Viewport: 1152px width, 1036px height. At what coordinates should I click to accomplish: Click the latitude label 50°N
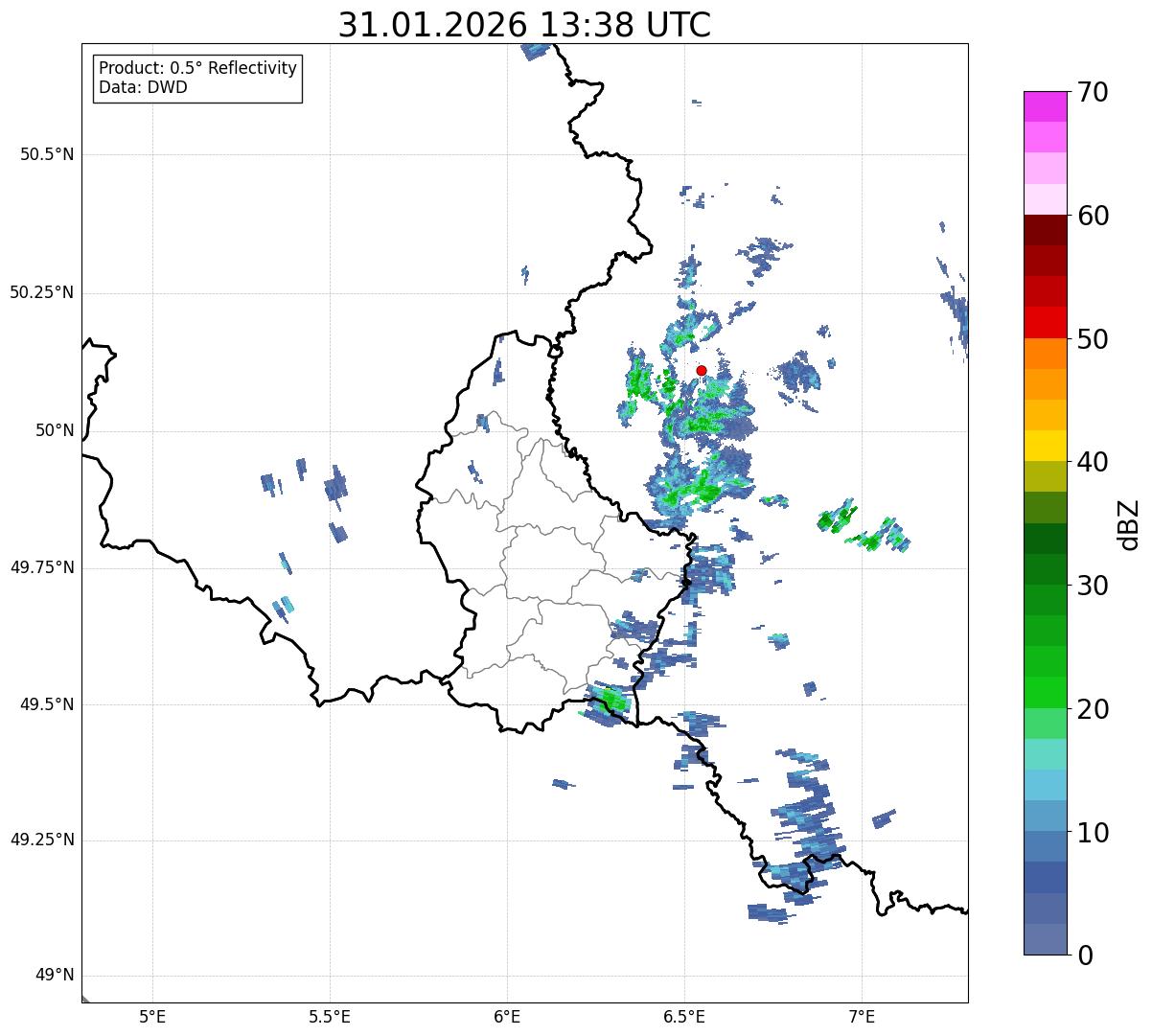[55, 430]
